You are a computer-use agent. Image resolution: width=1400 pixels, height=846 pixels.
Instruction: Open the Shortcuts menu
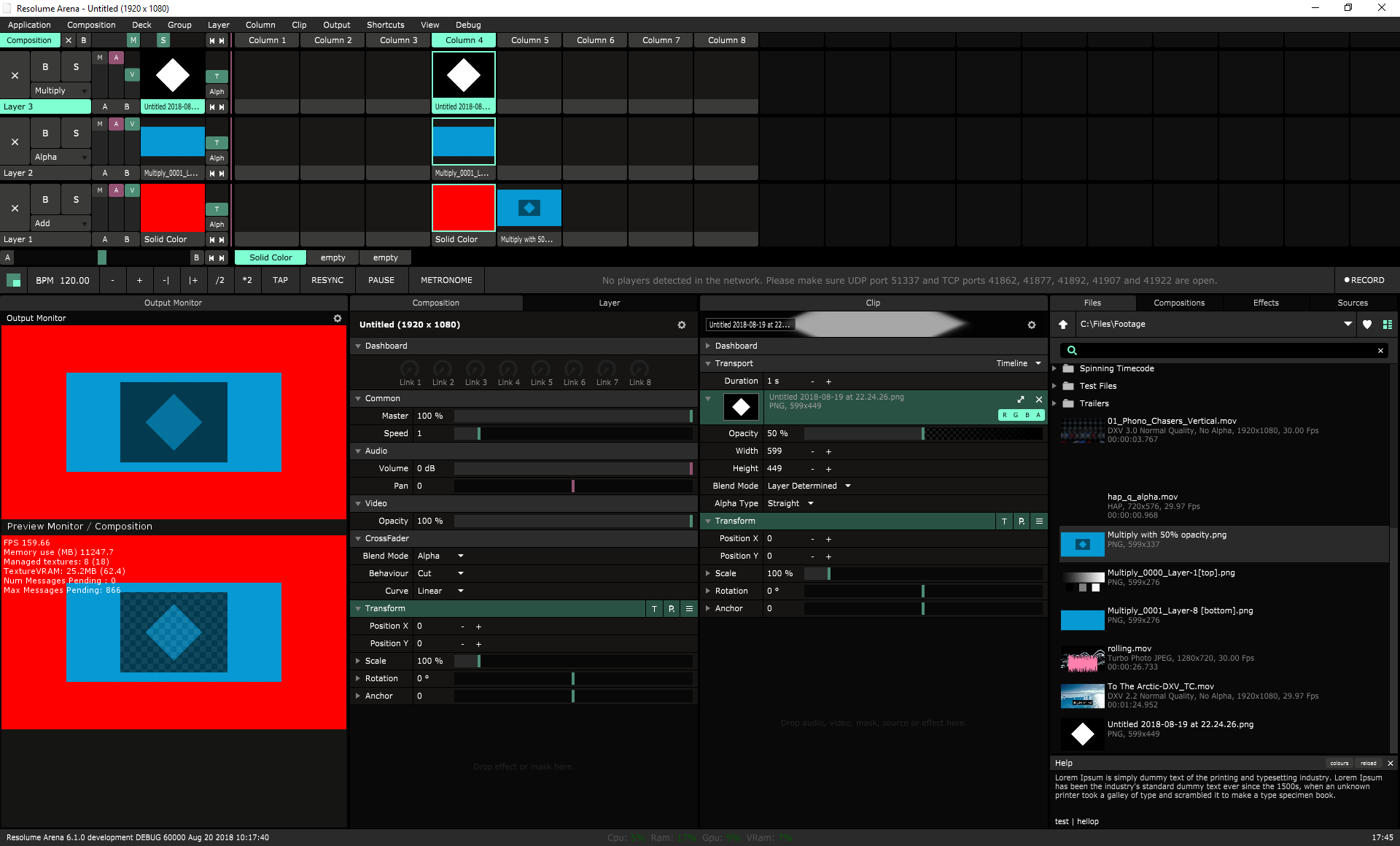pyautogui.click(x=385, y=25)
